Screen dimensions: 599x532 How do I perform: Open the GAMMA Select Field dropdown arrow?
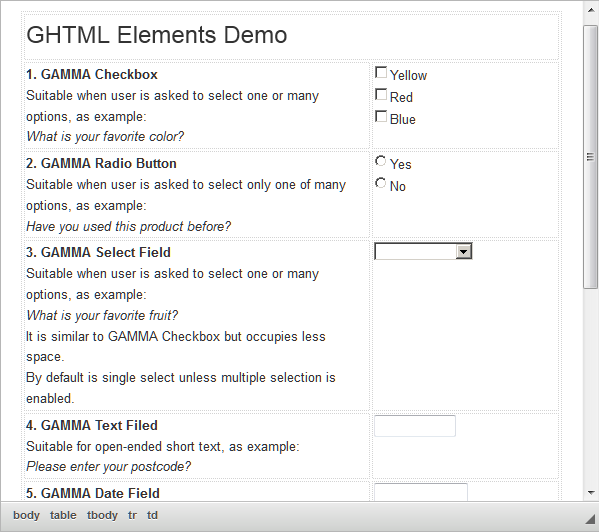tap(464, 252)
